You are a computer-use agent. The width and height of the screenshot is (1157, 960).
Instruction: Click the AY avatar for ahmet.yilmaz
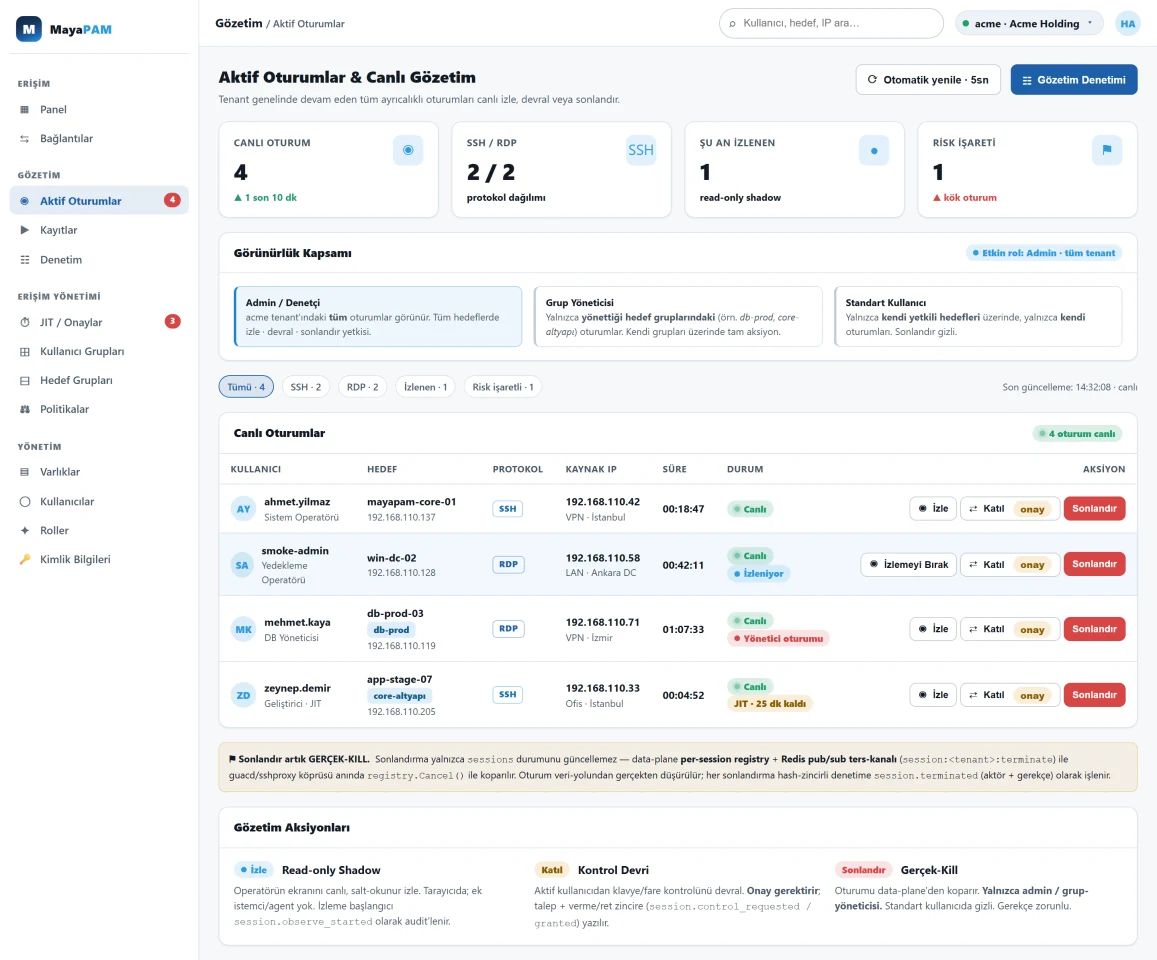(x=244, y=509)
